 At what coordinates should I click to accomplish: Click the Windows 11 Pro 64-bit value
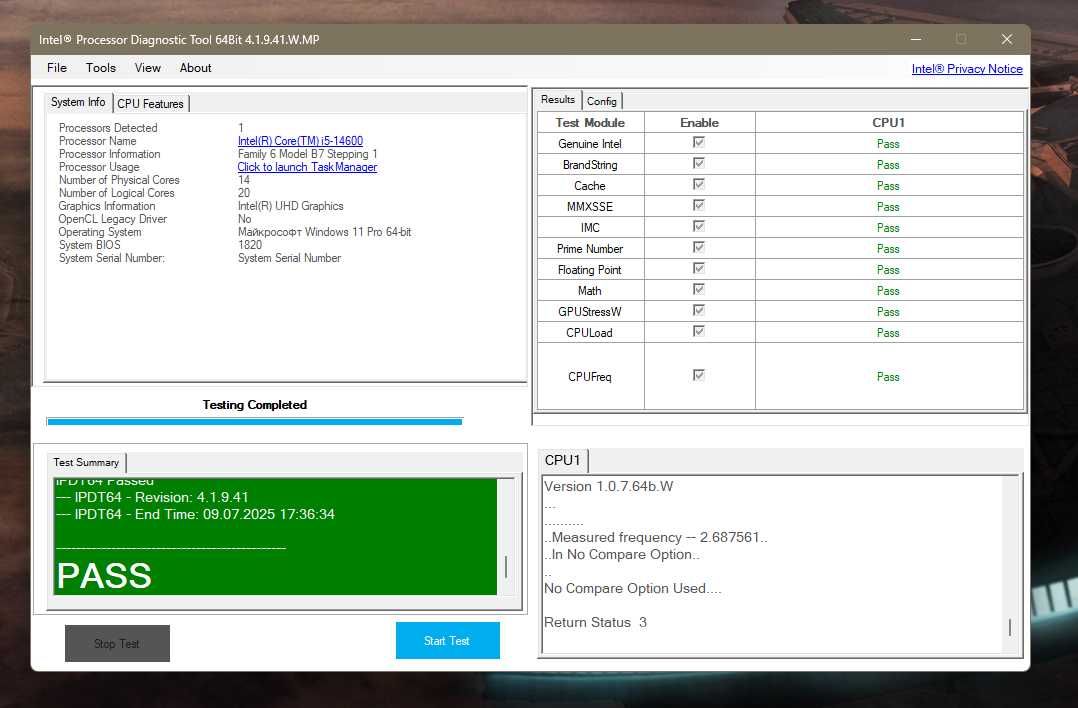tap(324, 232)
